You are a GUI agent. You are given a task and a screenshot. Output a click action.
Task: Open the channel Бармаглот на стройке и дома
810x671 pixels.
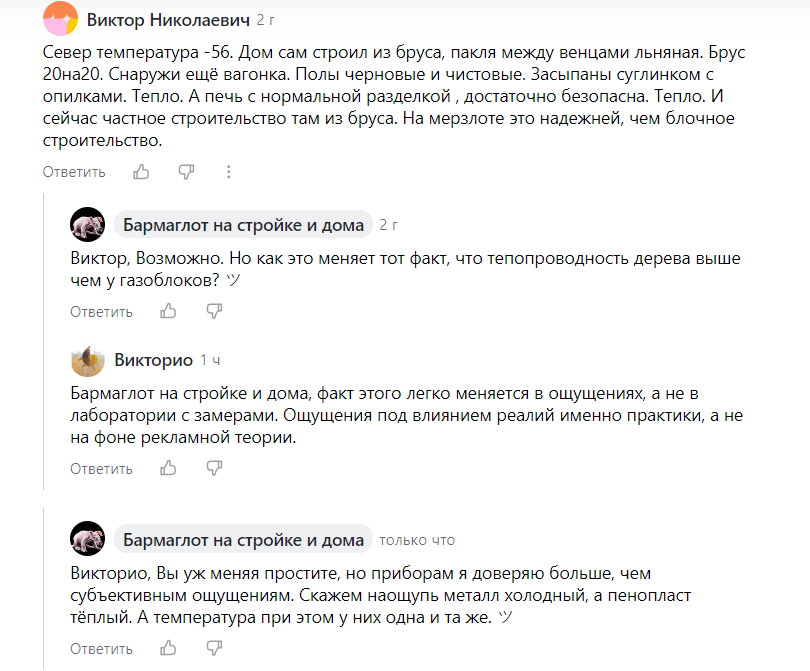coord(240,224)
